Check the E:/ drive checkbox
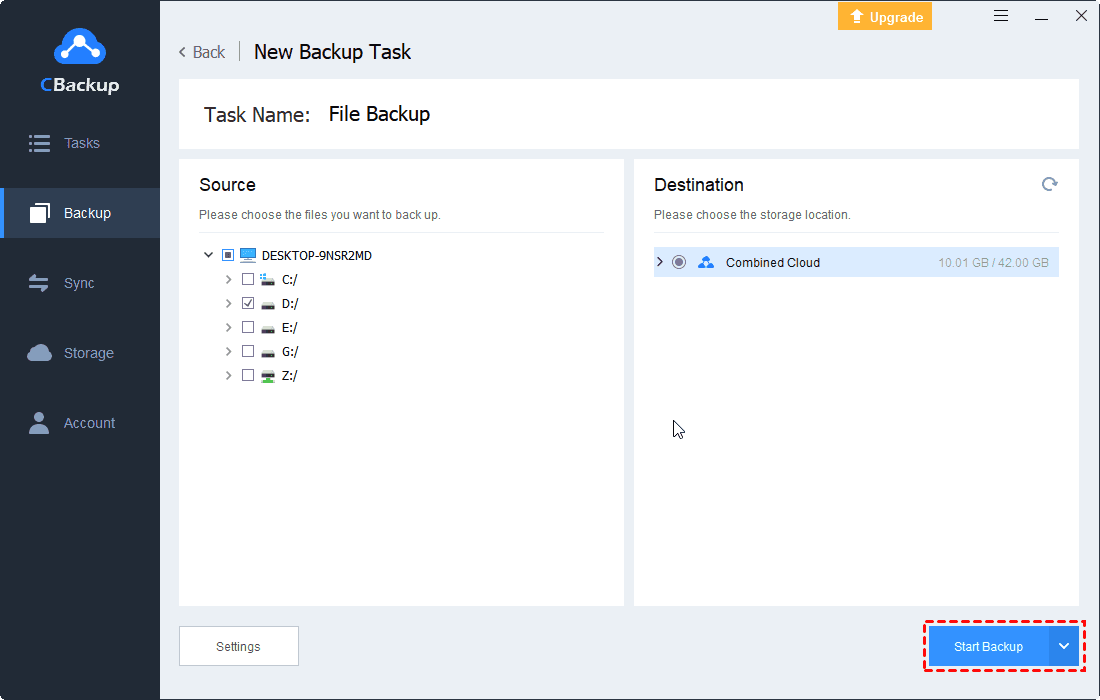Screen dimensions: 1100x700 tap(248, 327)
